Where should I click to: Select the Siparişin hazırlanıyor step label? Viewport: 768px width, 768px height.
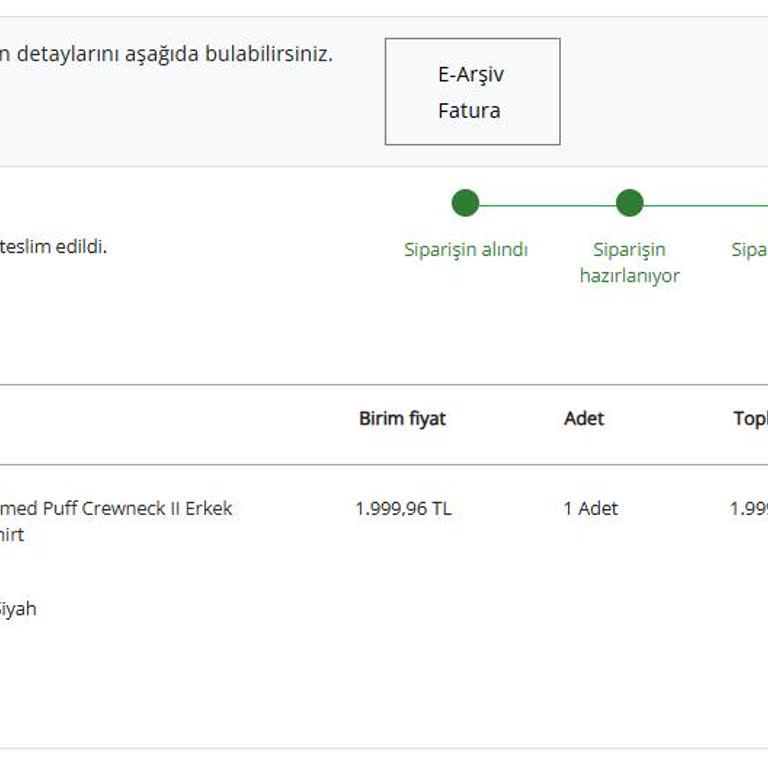629,263
